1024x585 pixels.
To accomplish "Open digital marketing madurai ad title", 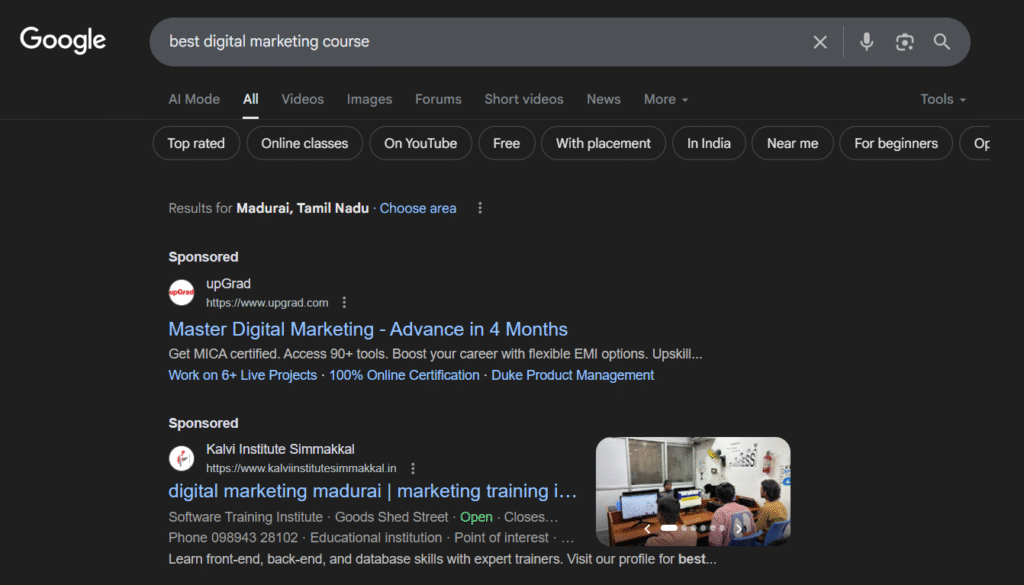I will pos(372,491).
